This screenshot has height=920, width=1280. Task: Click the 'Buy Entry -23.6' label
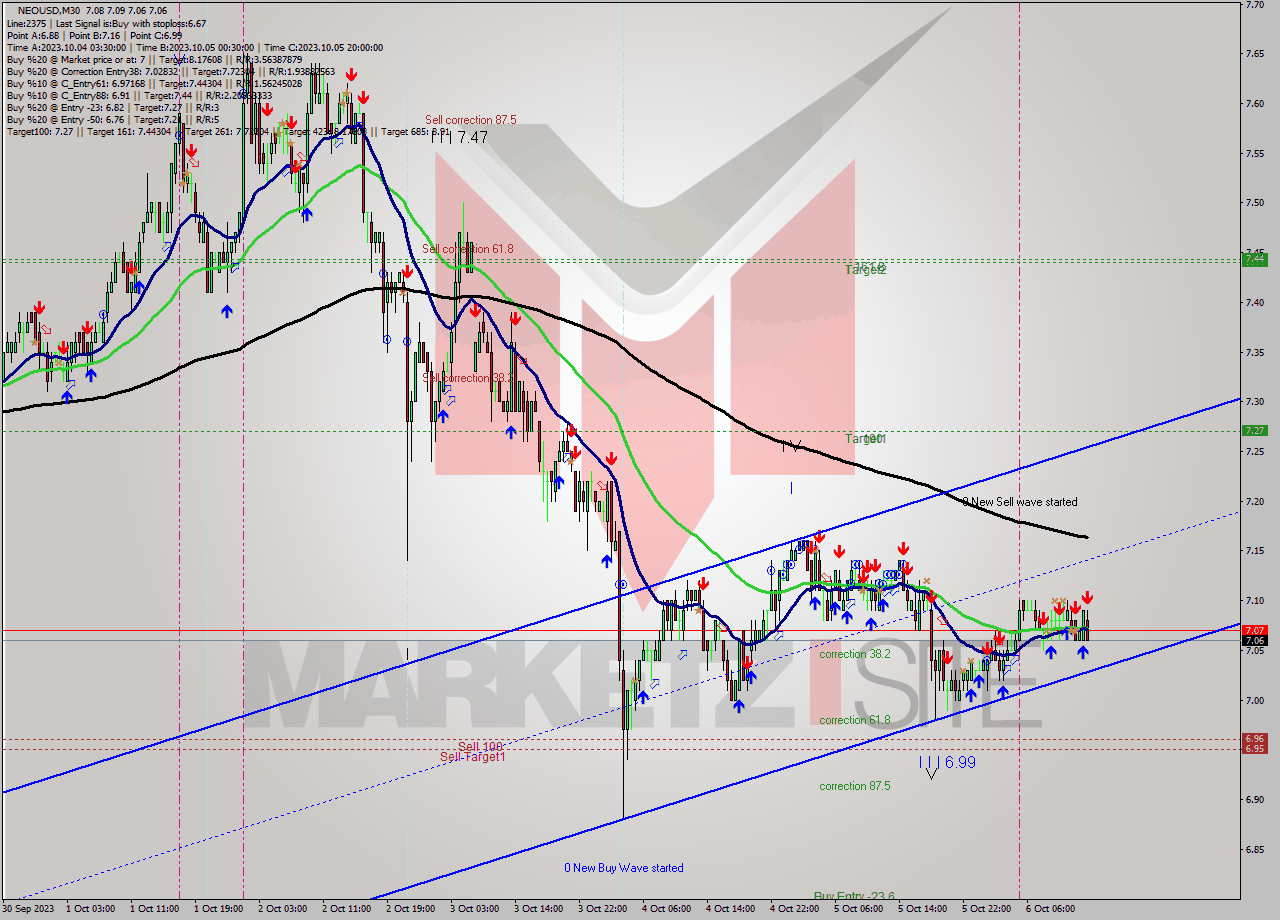pos(854,896)
